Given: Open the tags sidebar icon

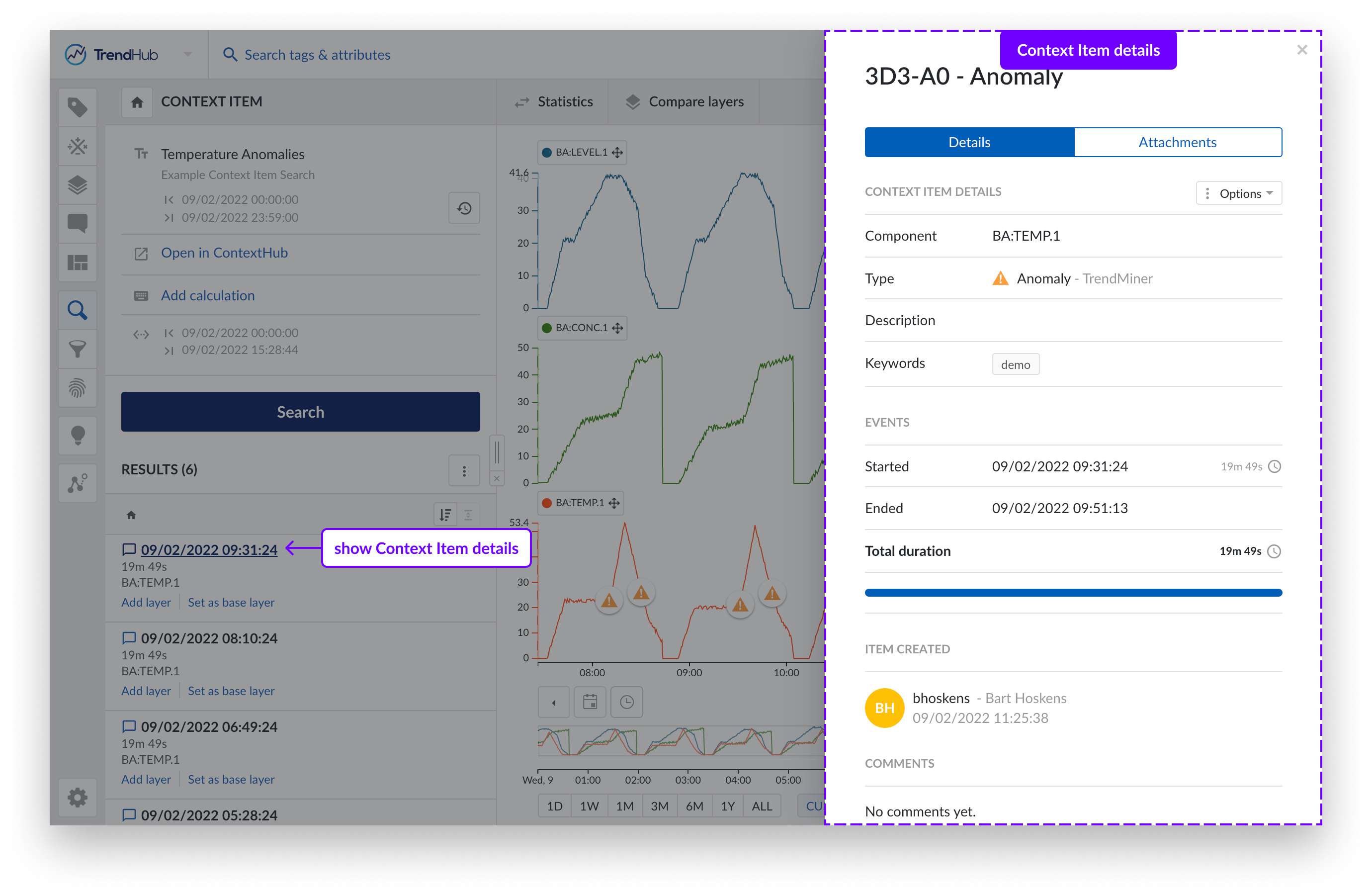Looking at the screenshot, I should tap(77, 107).
